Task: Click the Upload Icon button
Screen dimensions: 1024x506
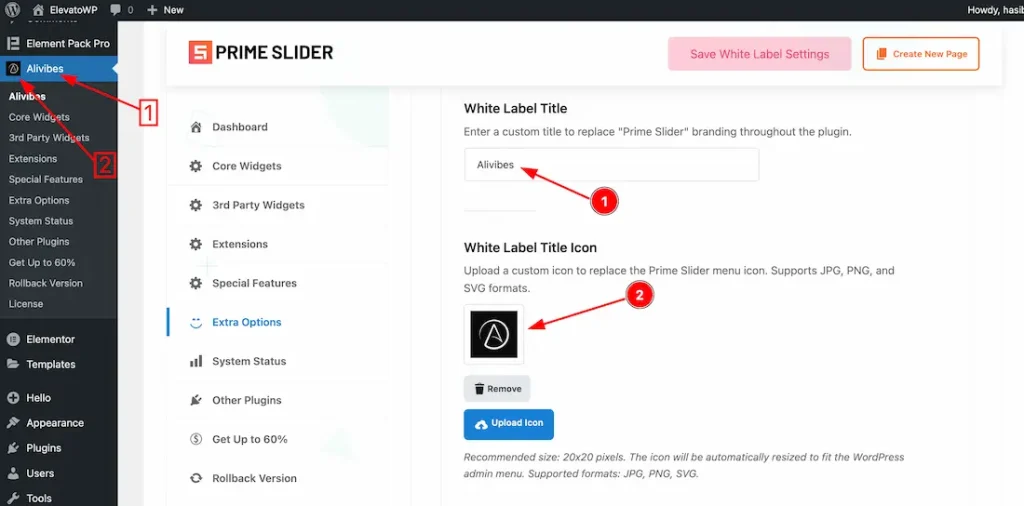Action: [x=509, y=424]
